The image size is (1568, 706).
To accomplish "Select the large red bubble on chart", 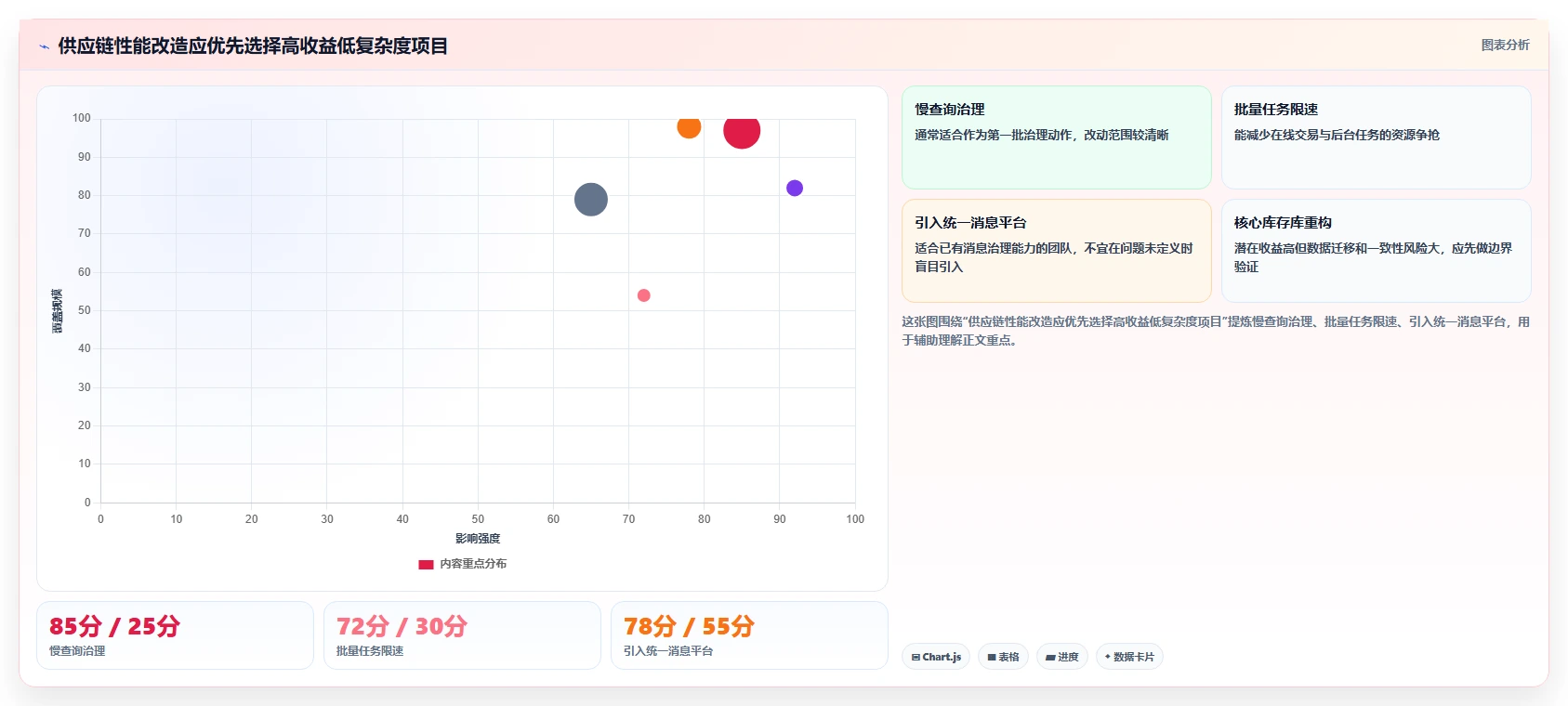I will click(742, 130).
